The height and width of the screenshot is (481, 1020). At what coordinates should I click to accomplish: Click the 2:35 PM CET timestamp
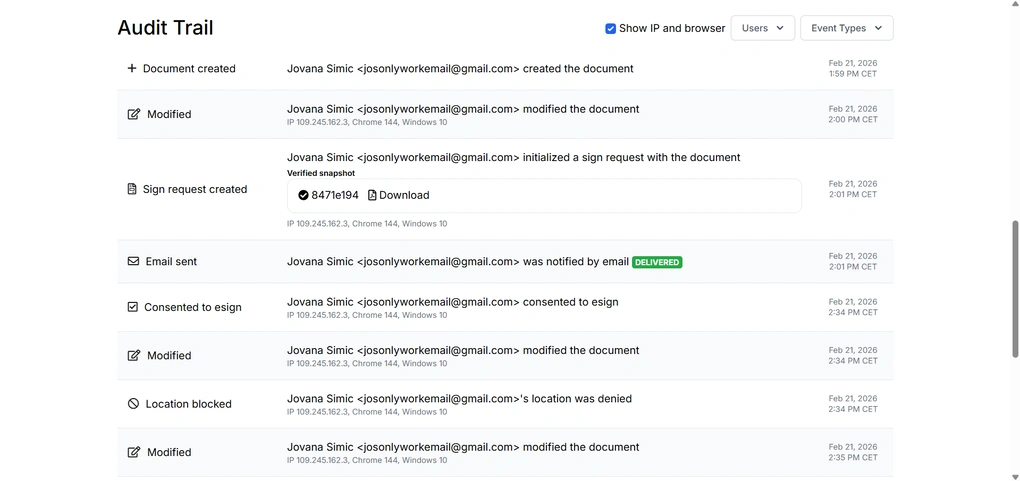click(x=853, y=458)
